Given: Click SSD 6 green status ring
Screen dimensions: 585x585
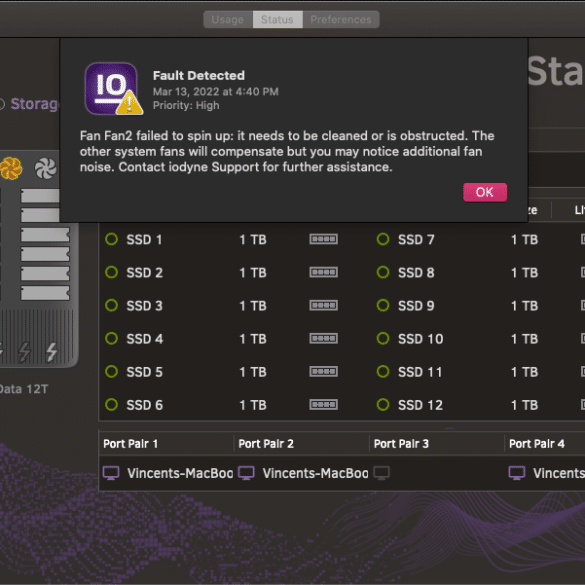Looking at the screenshot, I should (x=111, y=405).
